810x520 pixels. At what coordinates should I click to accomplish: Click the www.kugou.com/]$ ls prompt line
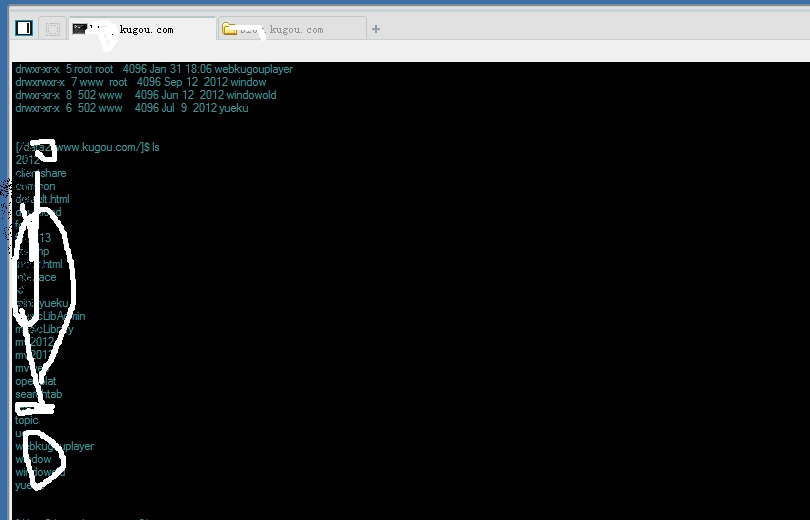tap(87, 147)
